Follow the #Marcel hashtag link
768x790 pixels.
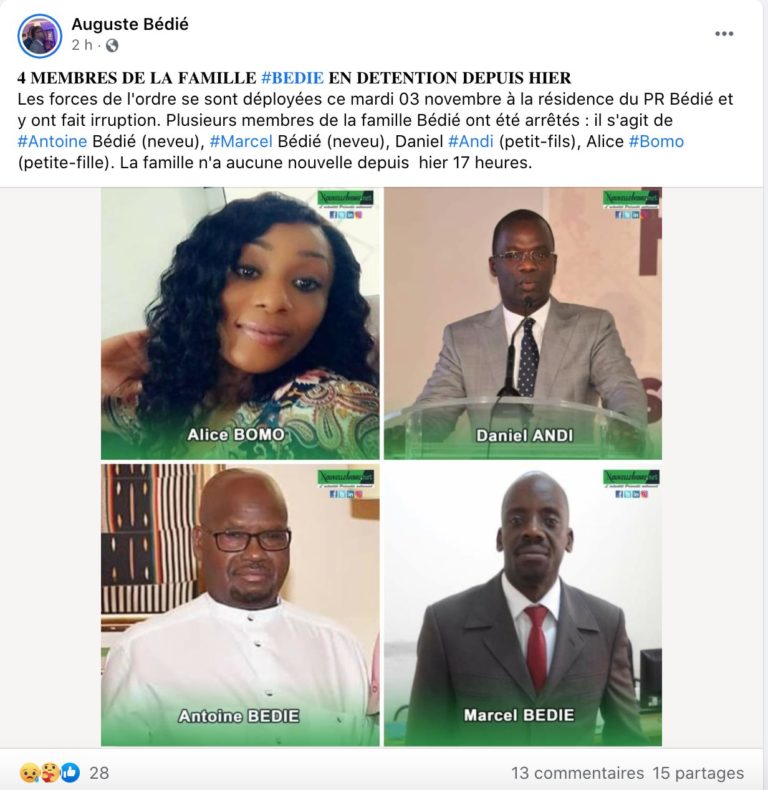pyautogui.click(x=241, y=142)
